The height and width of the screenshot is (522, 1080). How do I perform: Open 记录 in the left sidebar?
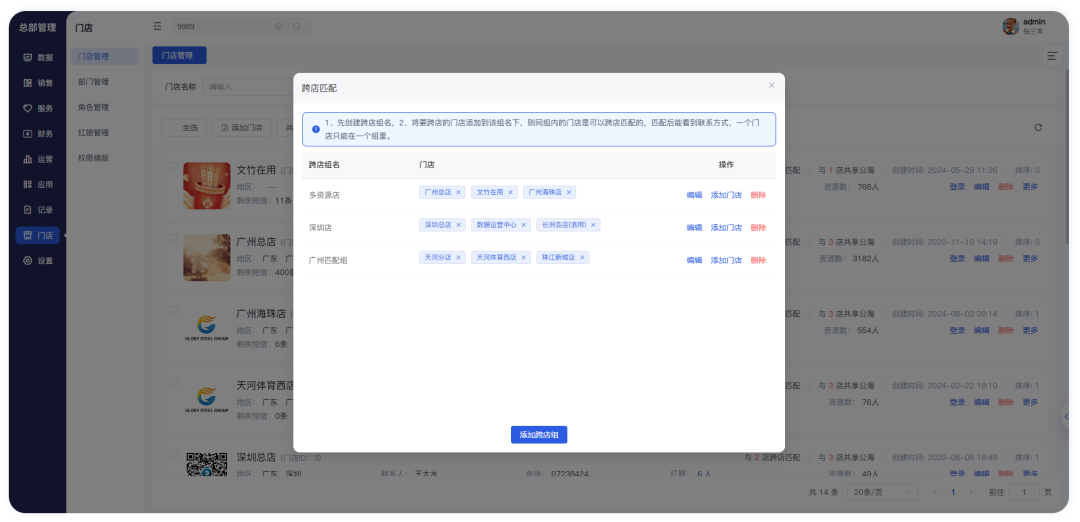[x=38, y=210]
